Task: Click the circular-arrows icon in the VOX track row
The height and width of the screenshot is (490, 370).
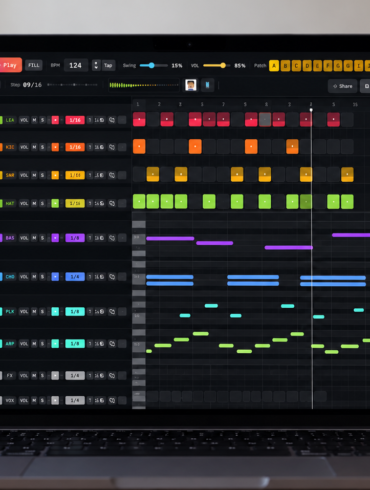Action: [x=112, y=400]
